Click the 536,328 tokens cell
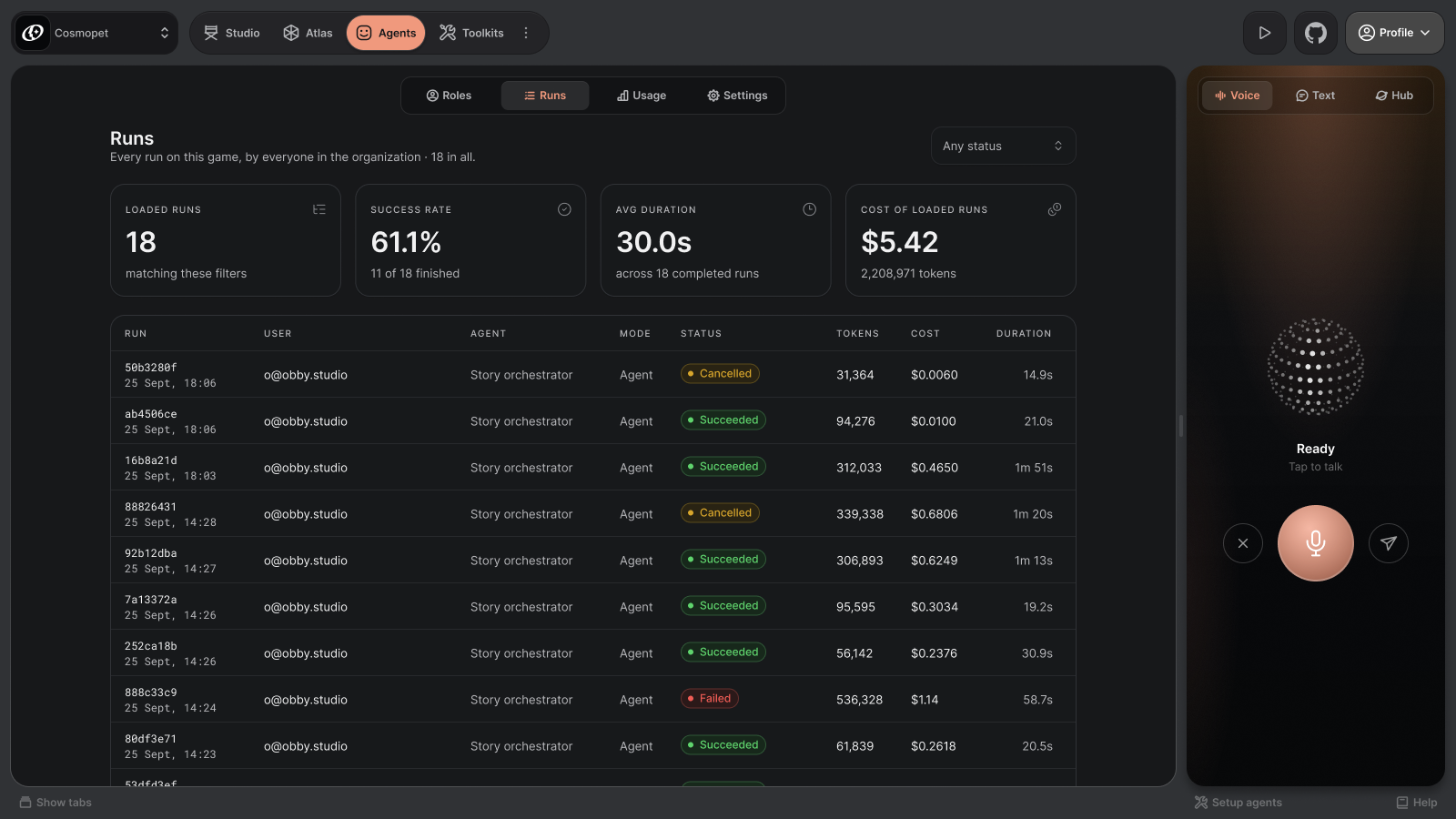1456x819 pixels. [x=860, y=700]
